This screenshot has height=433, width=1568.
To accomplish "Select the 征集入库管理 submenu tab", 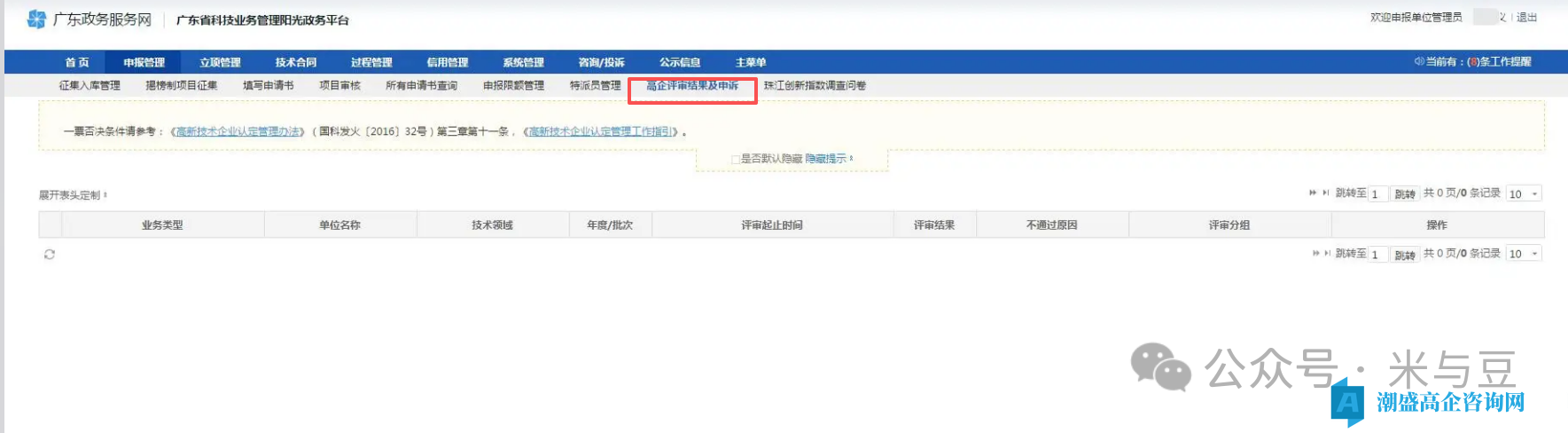I will click(90, 85).
